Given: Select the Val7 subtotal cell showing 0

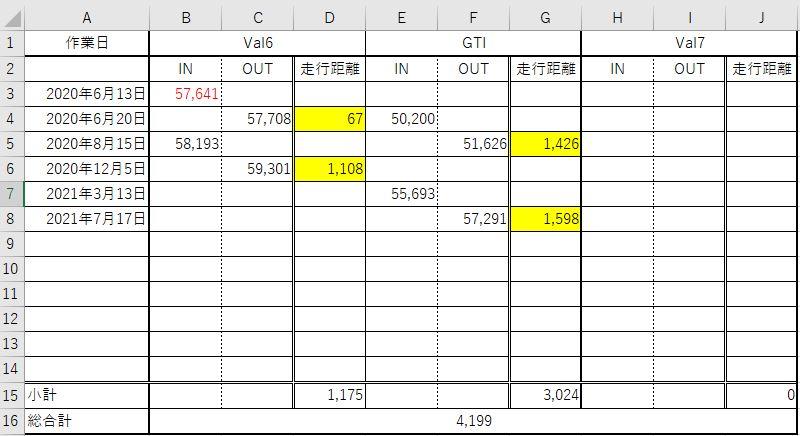Looking at the screenshot, I should pos(761,395).
